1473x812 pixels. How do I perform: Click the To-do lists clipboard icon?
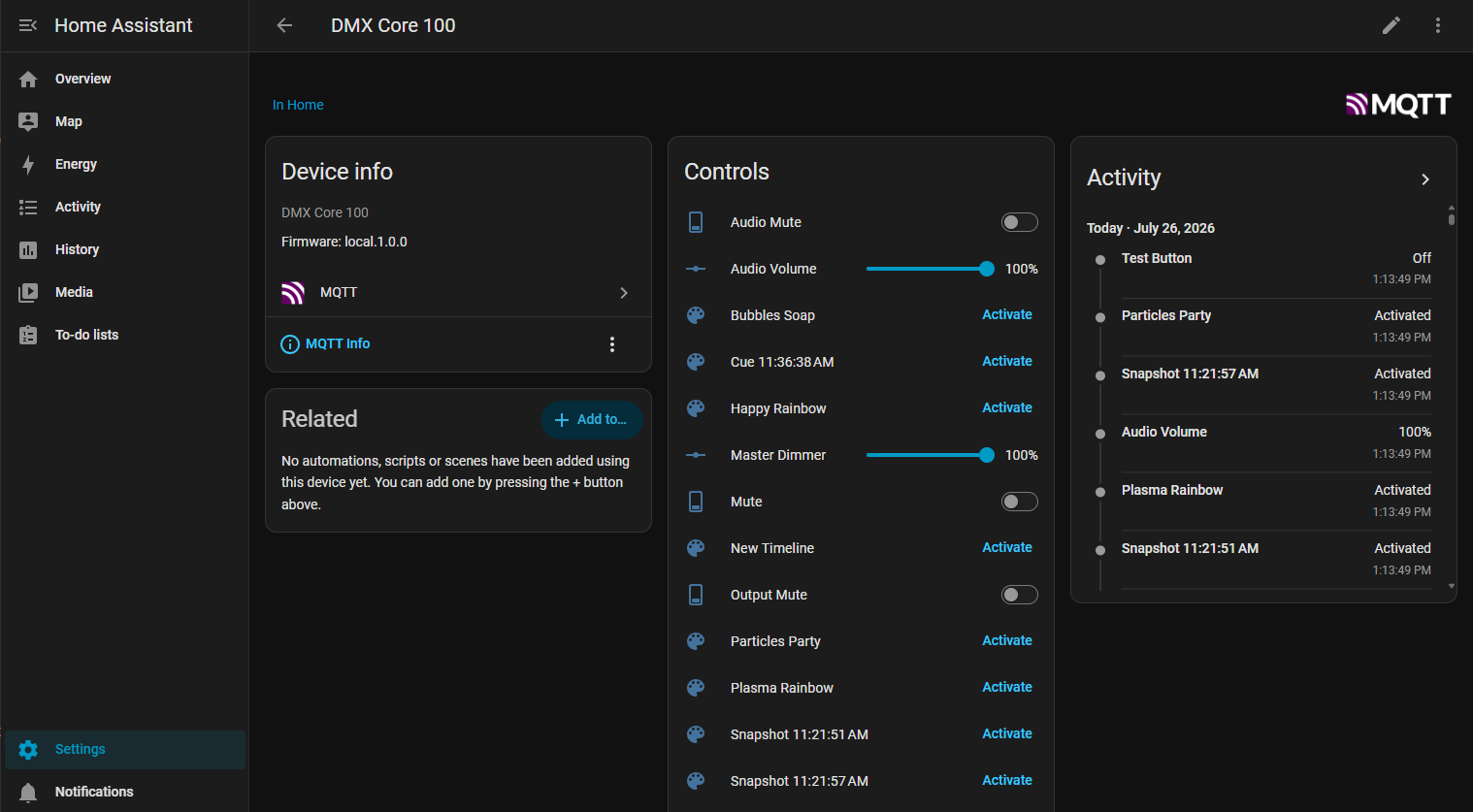28,335
